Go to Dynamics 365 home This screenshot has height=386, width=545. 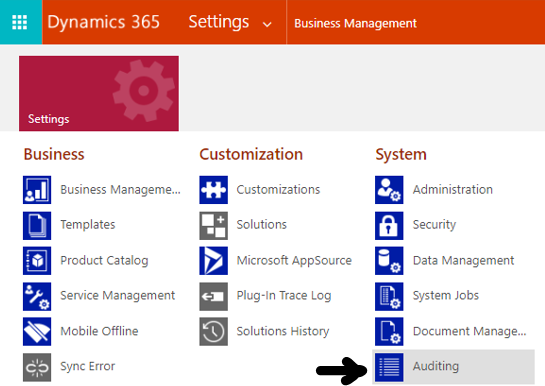tap(104, 22)
